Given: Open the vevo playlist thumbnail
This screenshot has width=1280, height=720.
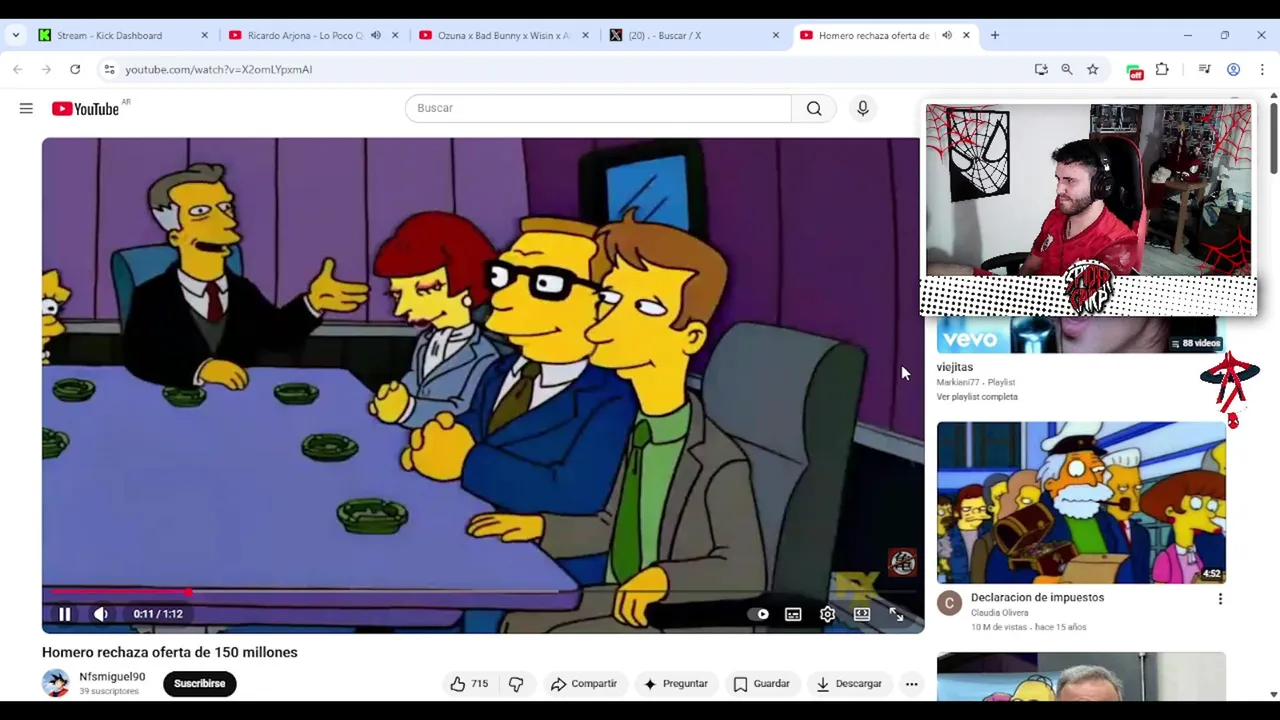Looking at the screenshot, I should (1081, 335).
